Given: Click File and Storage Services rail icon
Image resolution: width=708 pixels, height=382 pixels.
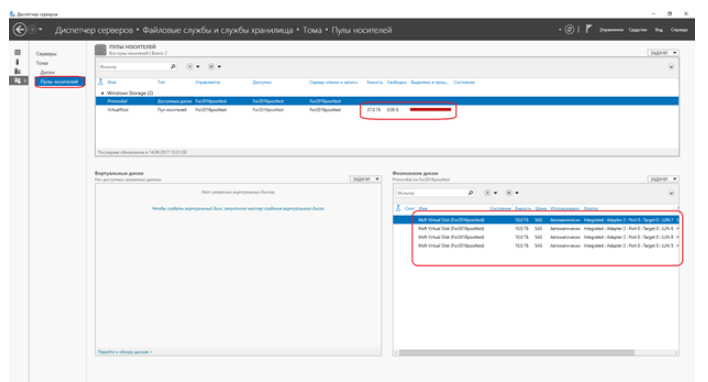Looking at the screenshot, I should (x=18, y=80).
